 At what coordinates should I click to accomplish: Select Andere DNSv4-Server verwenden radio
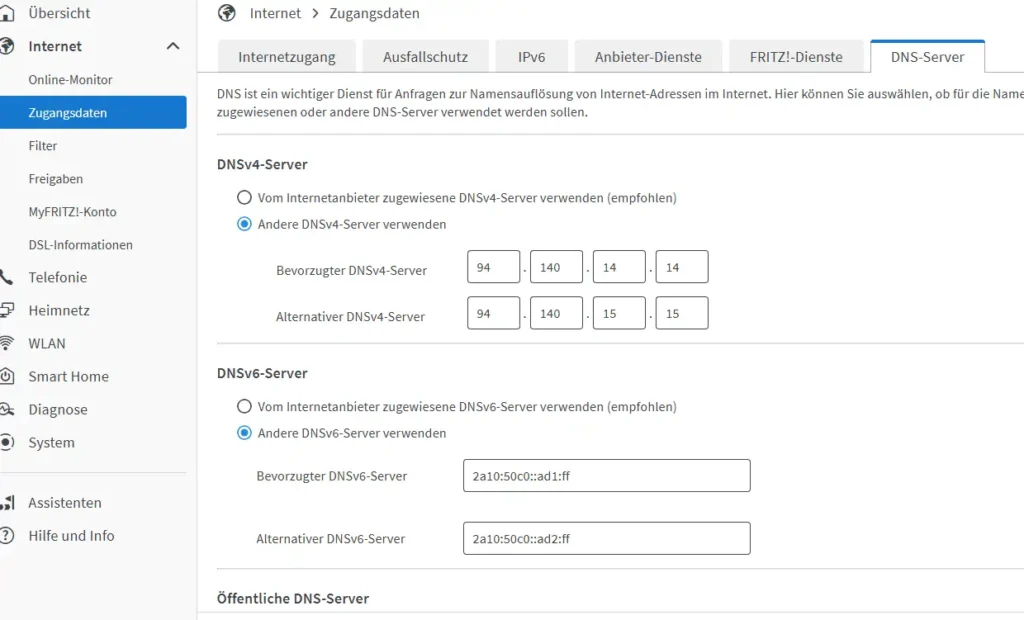point(244,224)
